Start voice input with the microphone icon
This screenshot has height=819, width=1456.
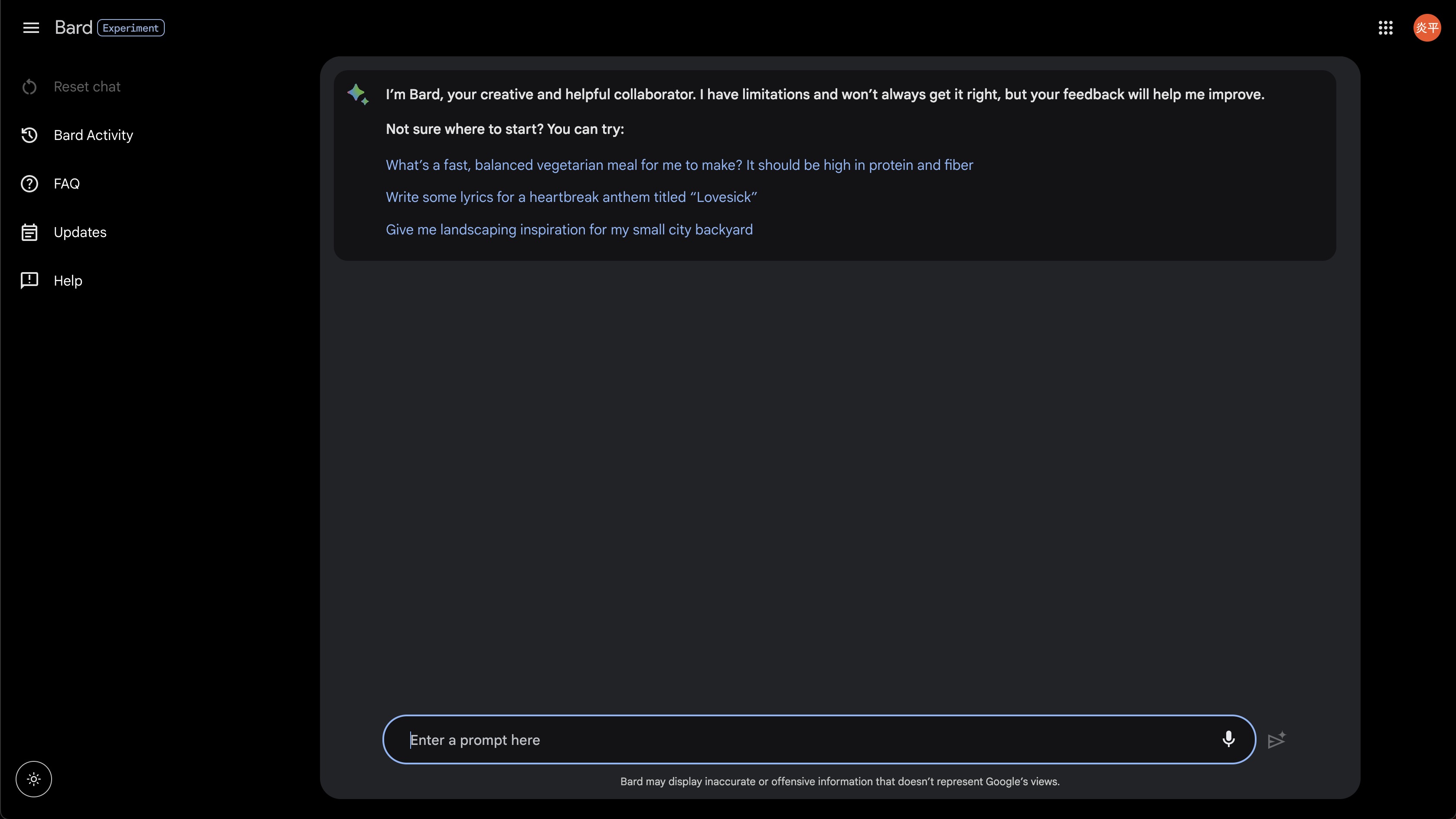(x=1228, y=739)
